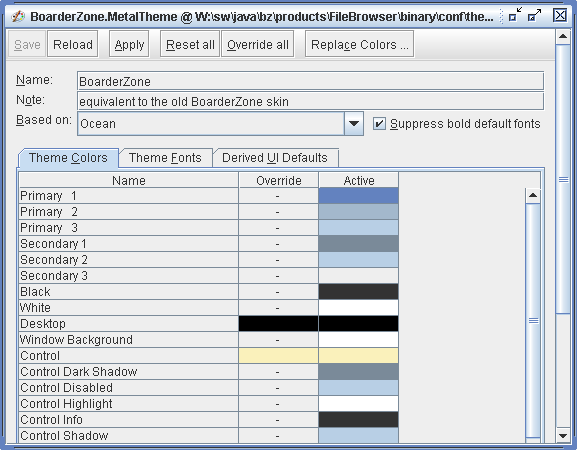Screen dimensions: 577x450
Task: Click the outer scrollbar up arrow
Action: coord(563,36)
